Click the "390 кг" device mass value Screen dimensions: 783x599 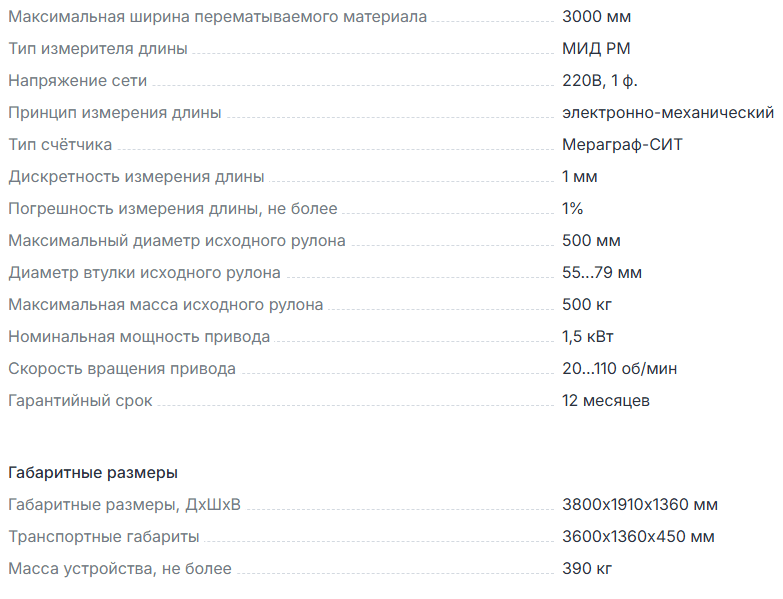tap(590, 569)
